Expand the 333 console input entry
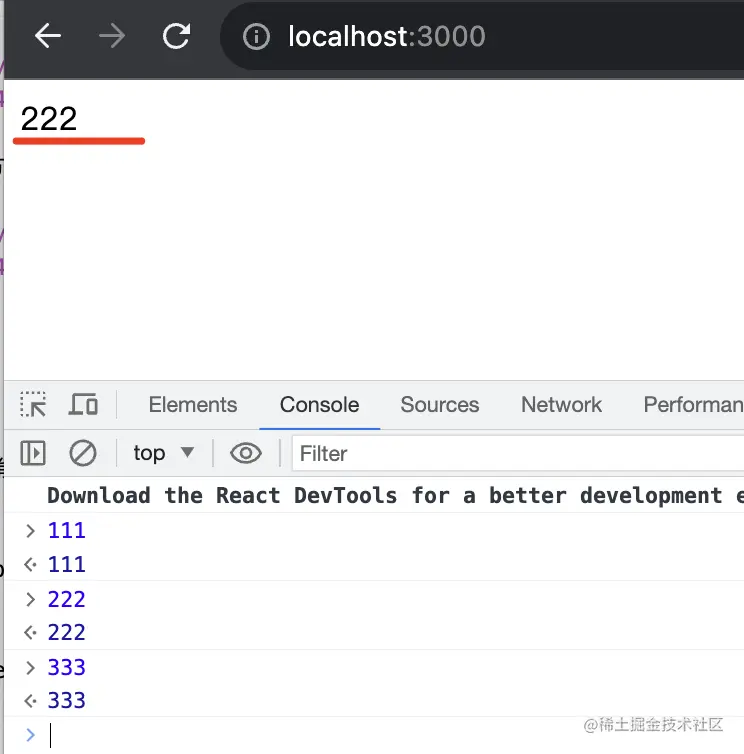 click(x=30, y=667)
